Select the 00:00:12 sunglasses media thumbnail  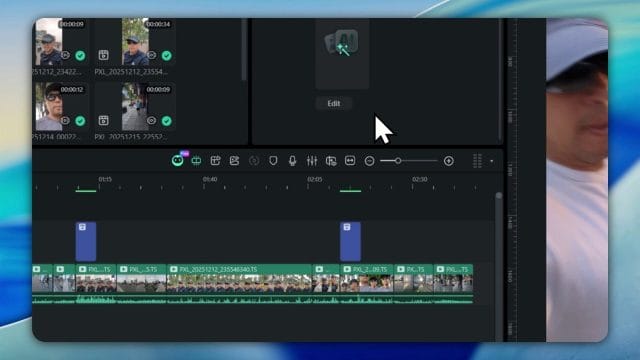(x=49, y=107)
